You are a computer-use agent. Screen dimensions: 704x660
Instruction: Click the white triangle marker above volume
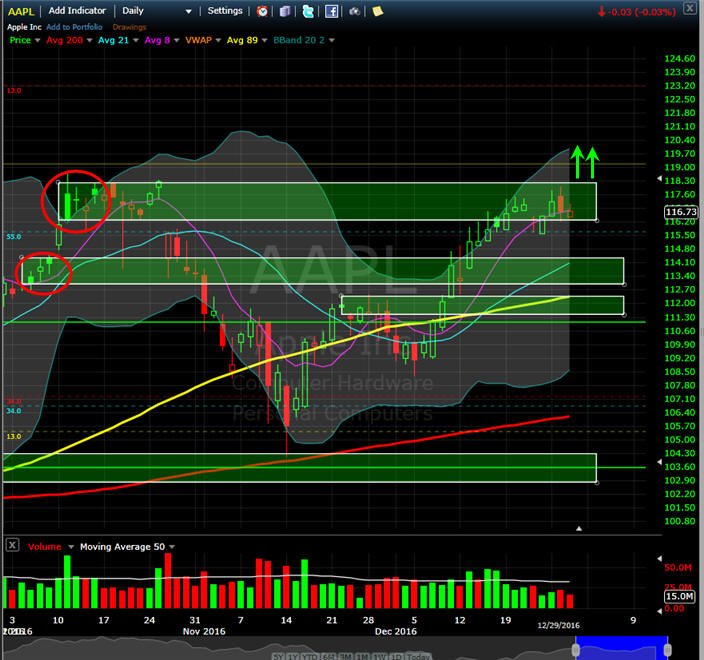pos(579,528)
